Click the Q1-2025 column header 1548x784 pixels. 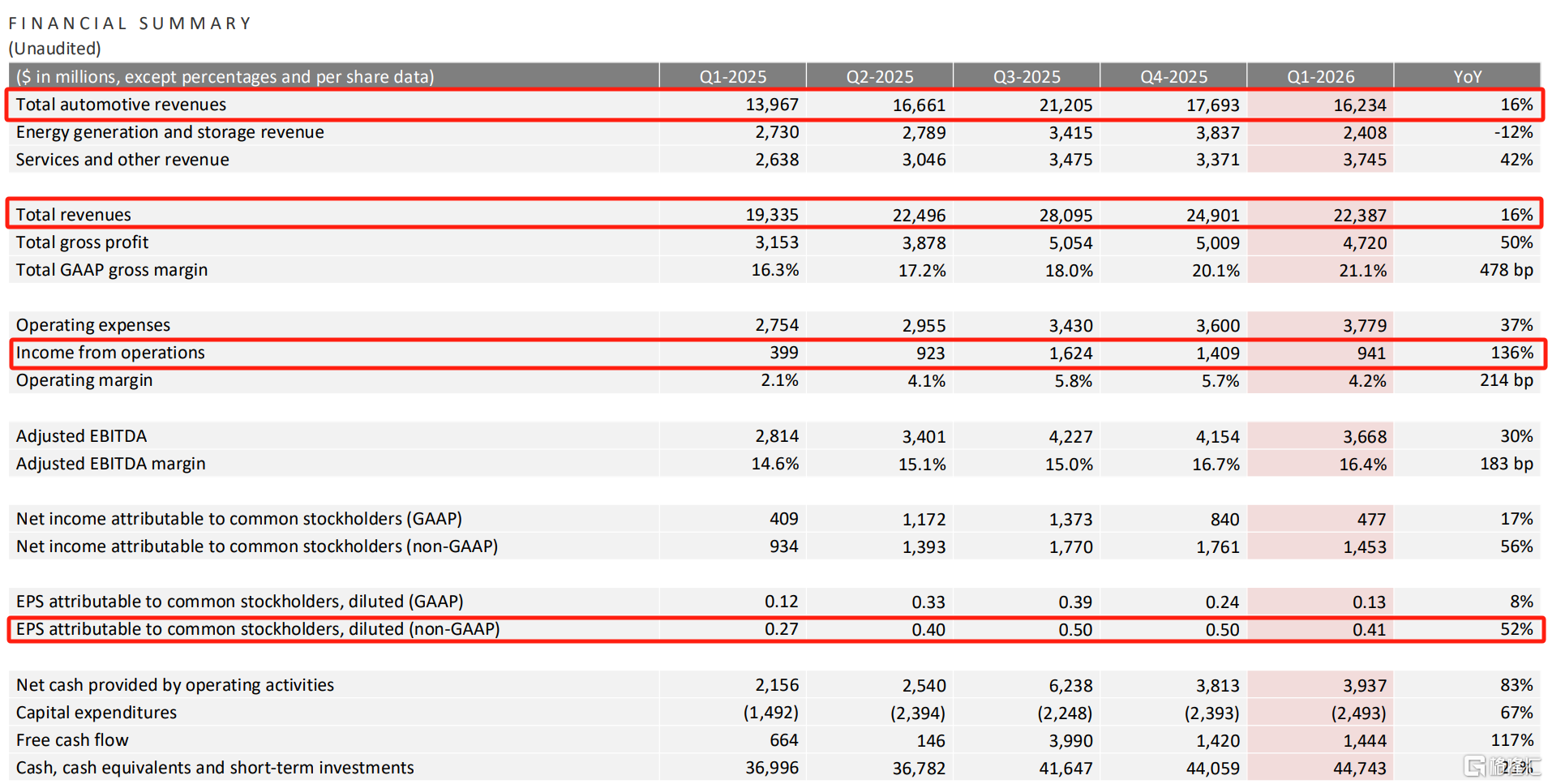[732, 76]
